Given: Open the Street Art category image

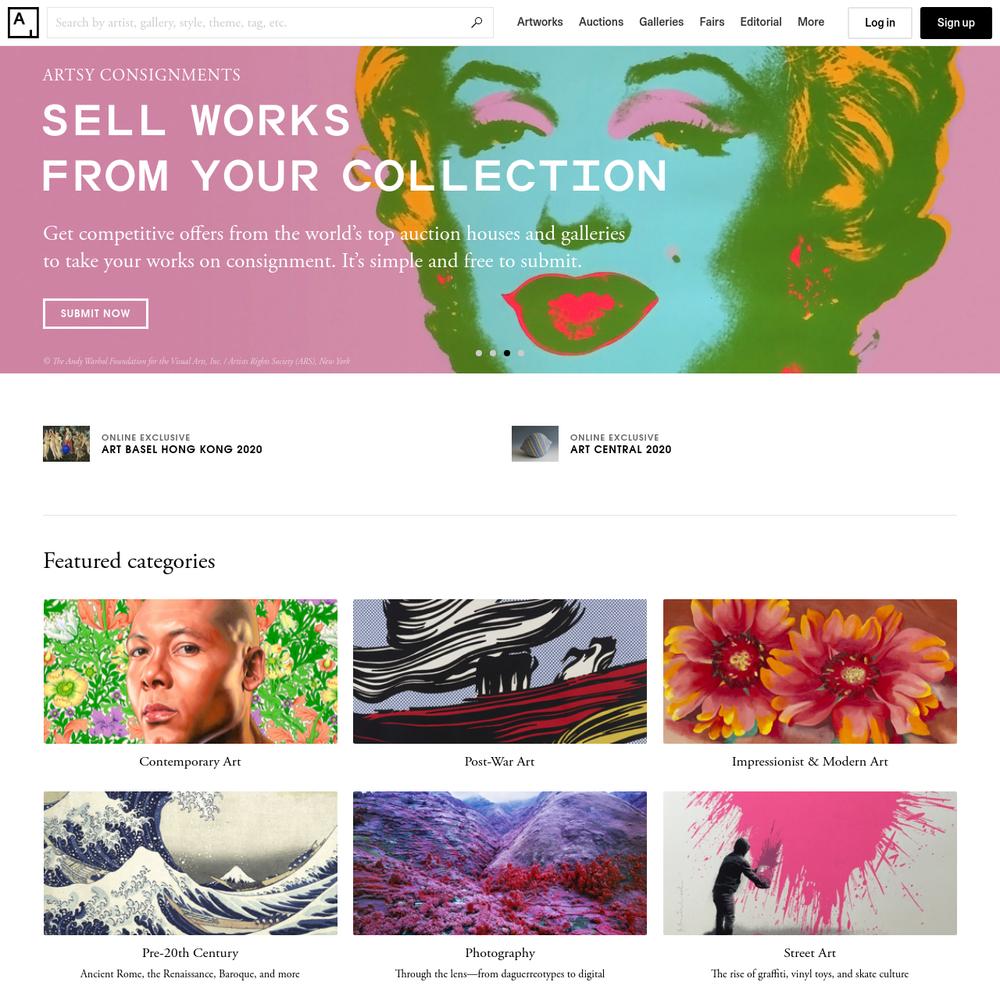Looking at the screenshot, I should [810, 864].
